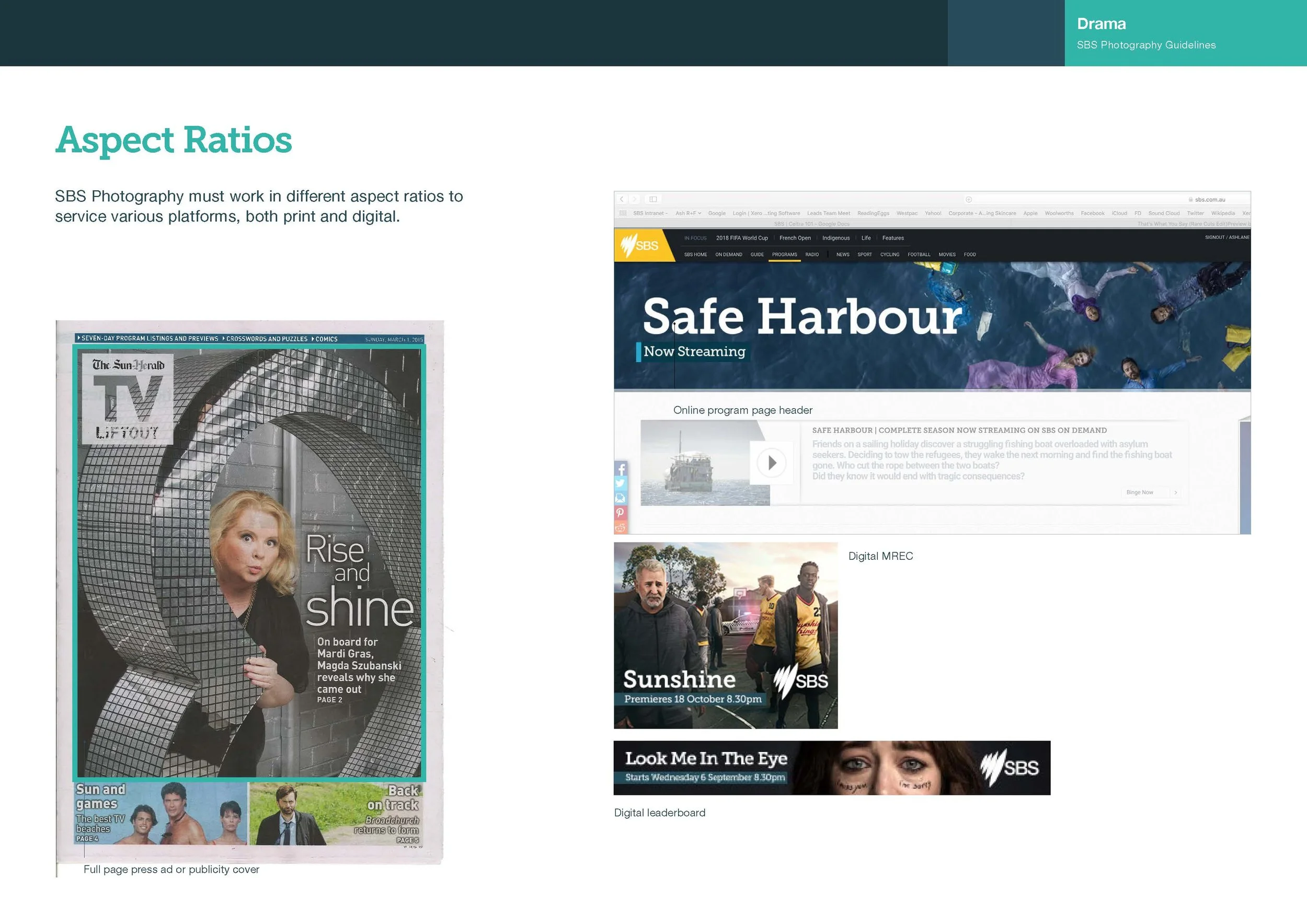Select the PROGRAMS navigation tab
The image size is (1307, 924).
(x=784, y=255)
